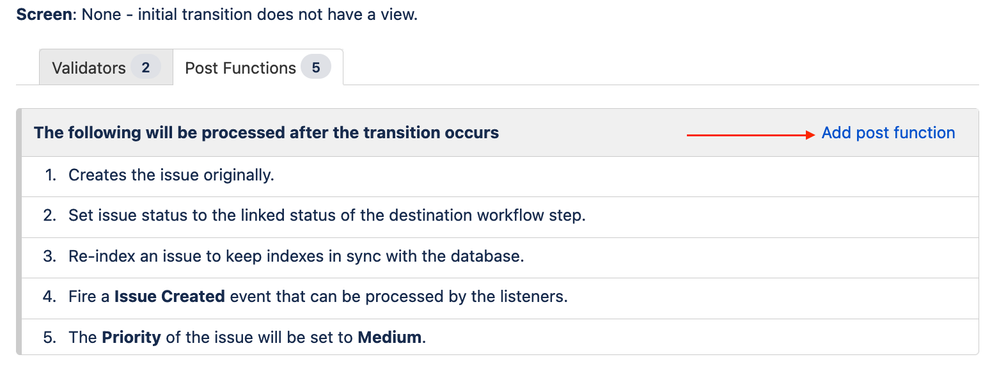This screenshot has height=375, width=999.
Task: Click list number 3 beside Re-index an issue
Action: pos(50,257)
